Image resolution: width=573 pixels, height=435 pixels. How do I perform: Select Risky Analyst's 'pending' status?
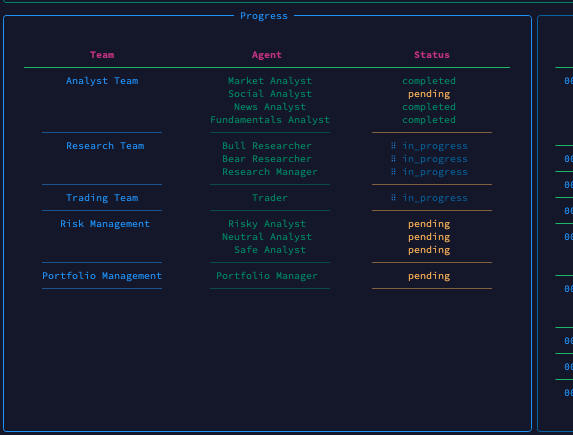[x=429, y=224]
